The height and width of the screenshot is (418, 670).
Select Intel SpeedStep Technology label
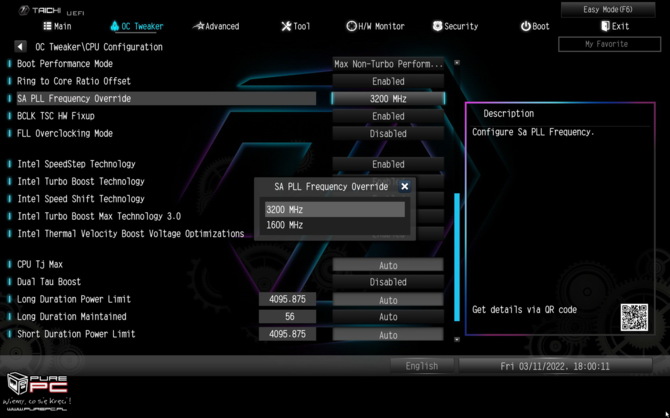pyautogui.click(x=76, y=164)
